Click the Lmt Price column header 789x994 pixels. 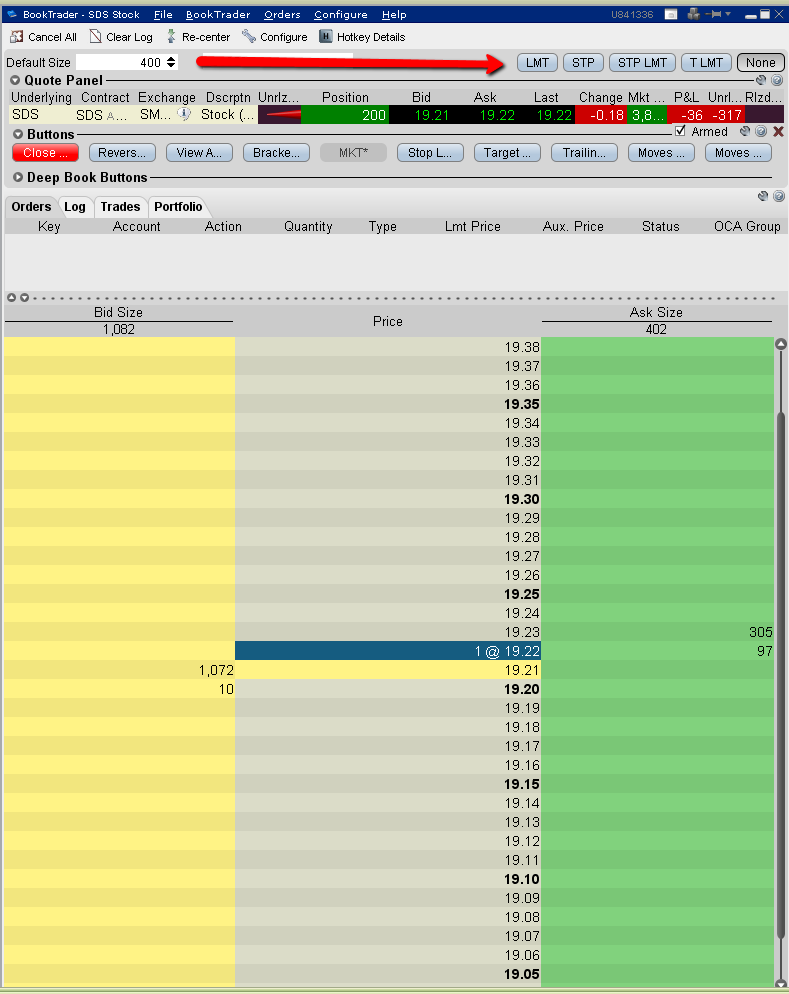point(473,226)
